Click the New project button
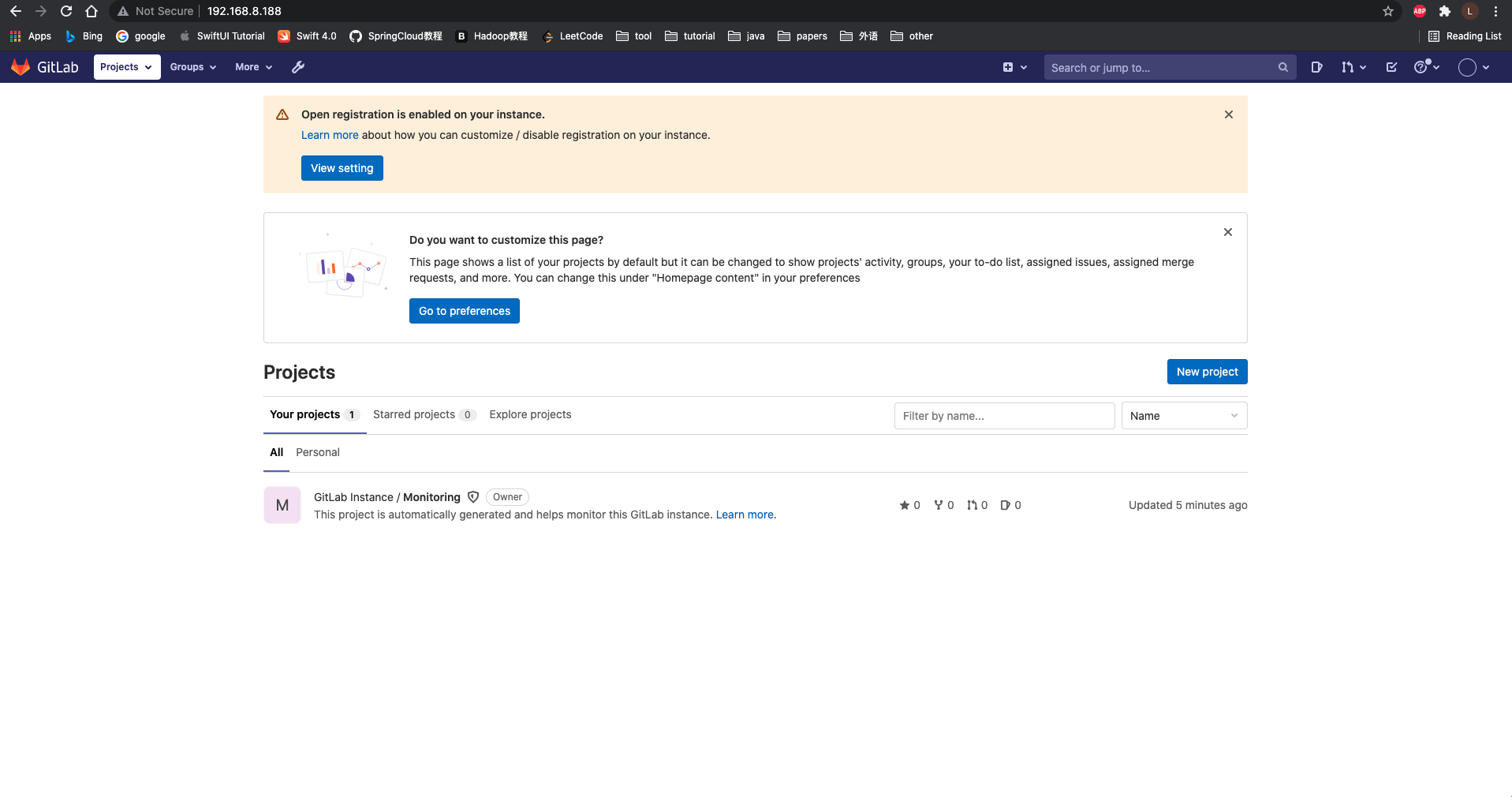Screen dimensions: 1512x797 tap(1207, 372)
